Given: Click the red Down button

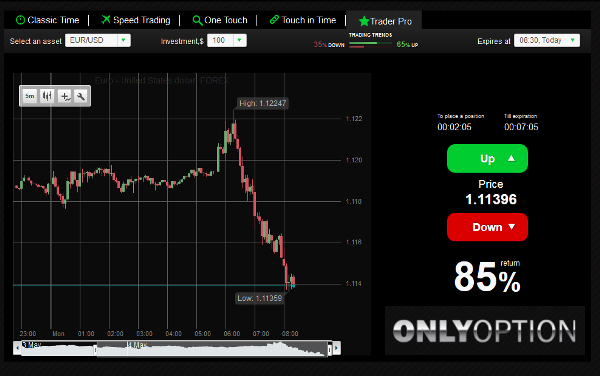Looking at the screenshot, I should [x=487, y=227].
